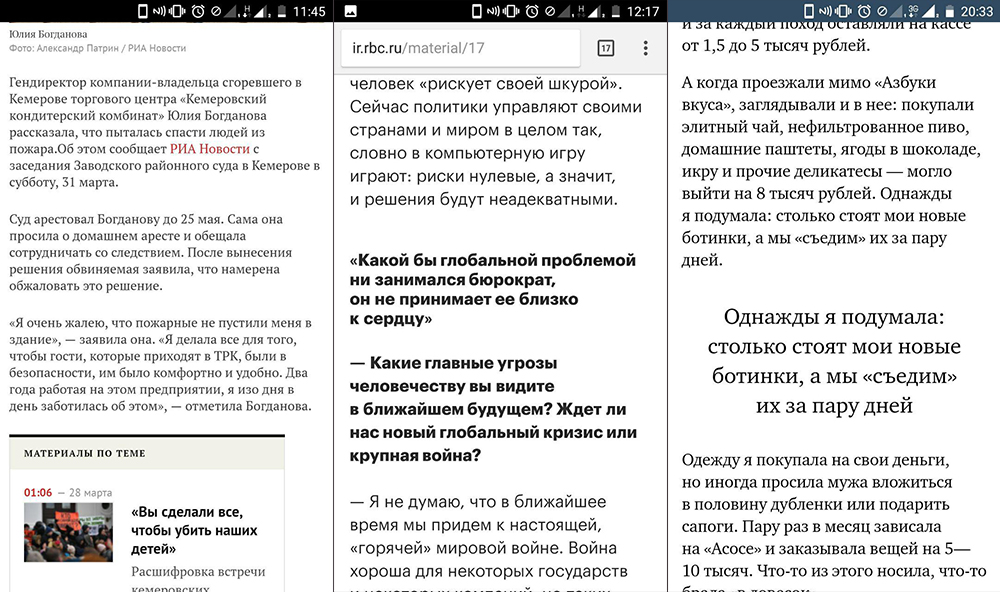Tap the paragraph starting «Суд арестовал Богданову»
The height and width of the screenshot is (592, 1000).
pyautogui.click(x=151, y=252)
